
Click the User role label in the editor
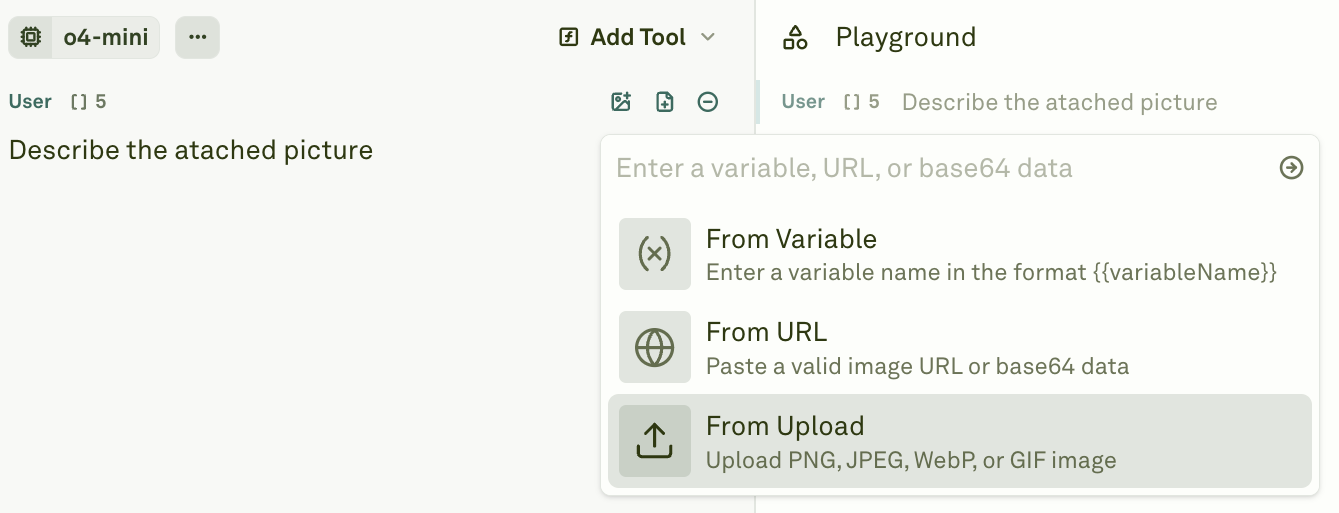tap(30, 101)
